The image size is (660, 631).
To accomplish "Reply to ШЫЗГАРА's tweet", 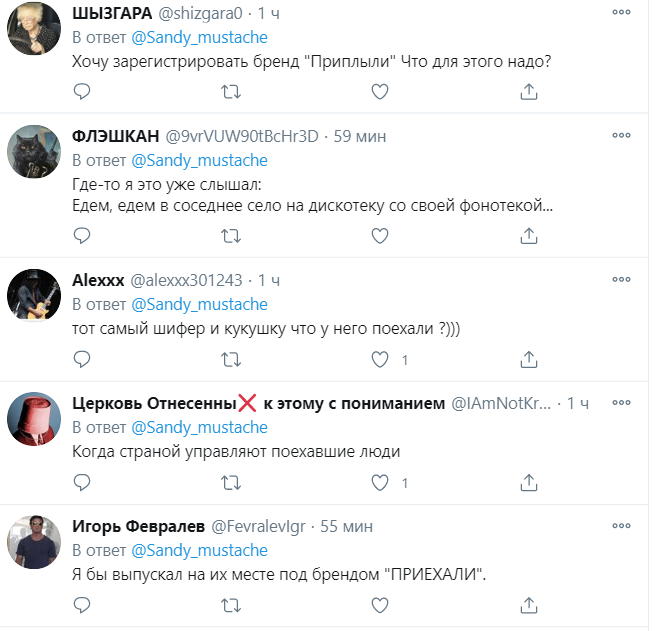I will click(83, 91).
